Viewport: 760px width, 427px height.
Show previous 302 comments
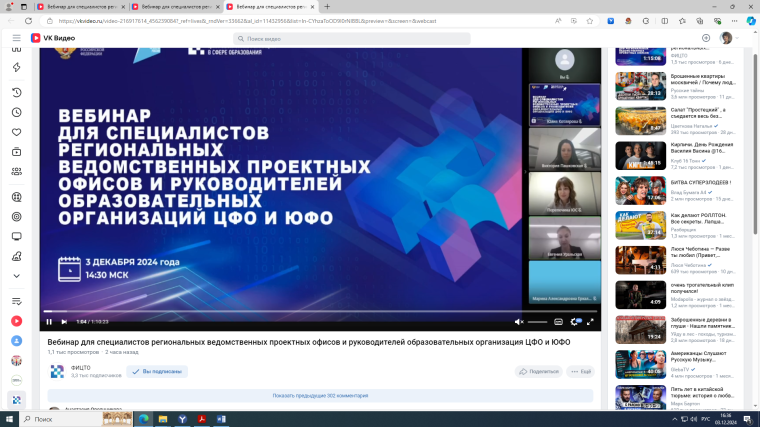point(320,396)
